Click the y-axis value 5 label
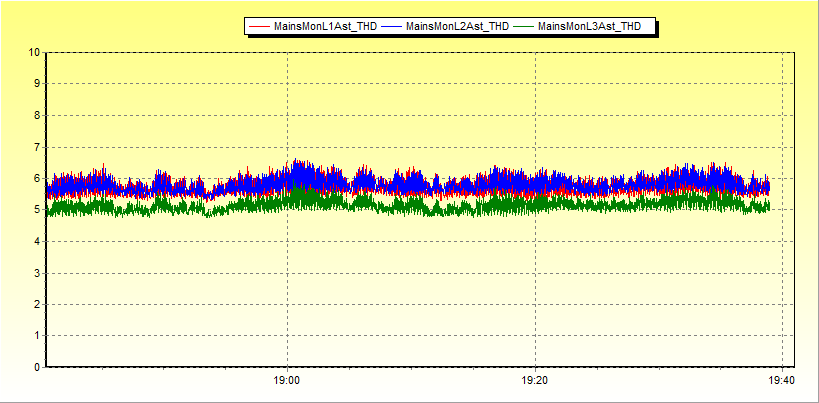Screen dimensions: 819x403 click(x=37, y=210)
